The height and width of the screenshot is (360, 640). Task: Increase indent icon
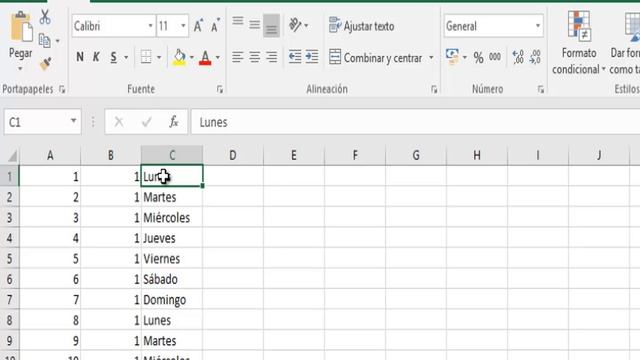coord(312,57)
